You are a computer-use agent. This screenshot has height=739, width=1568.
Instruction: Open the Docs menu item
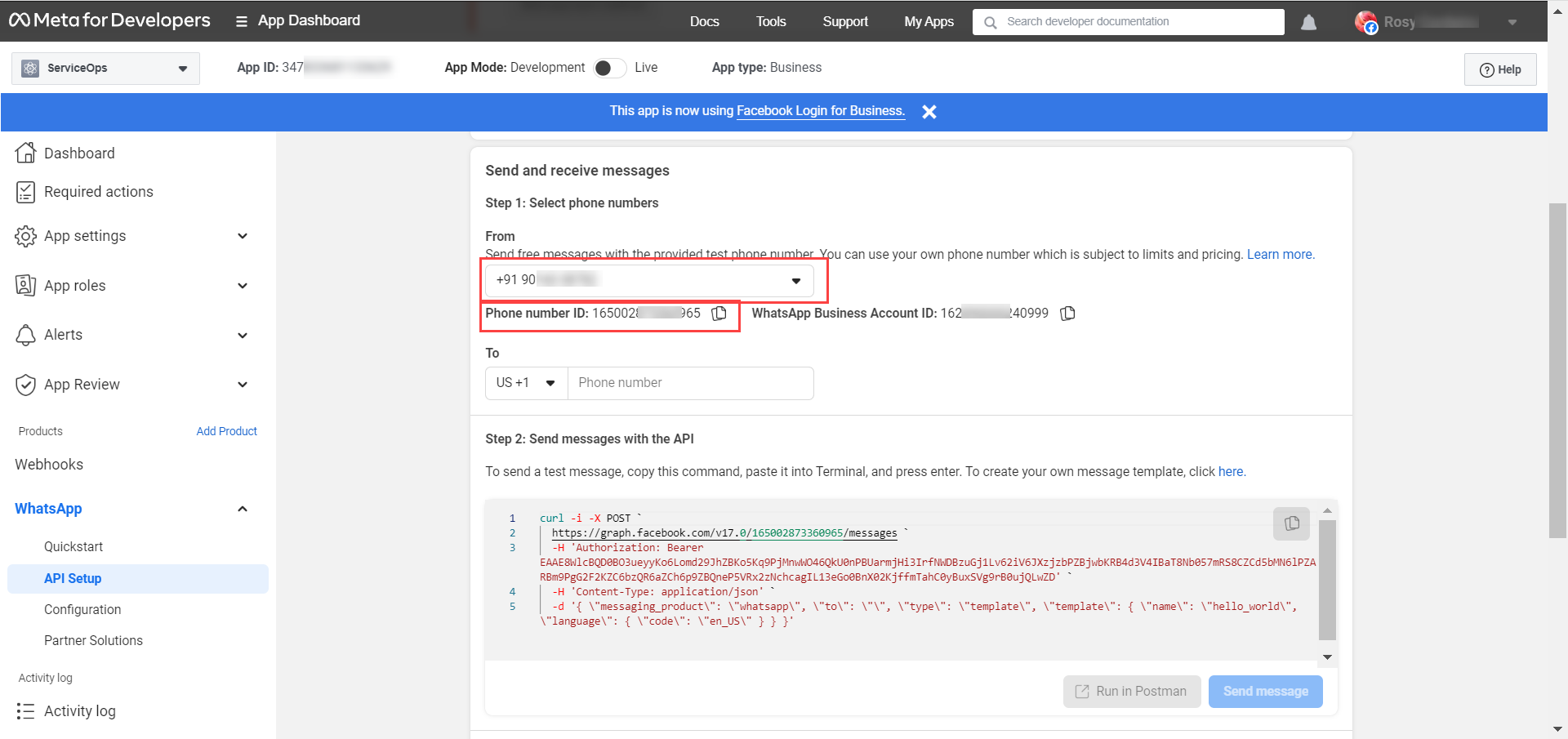(704, 22)
